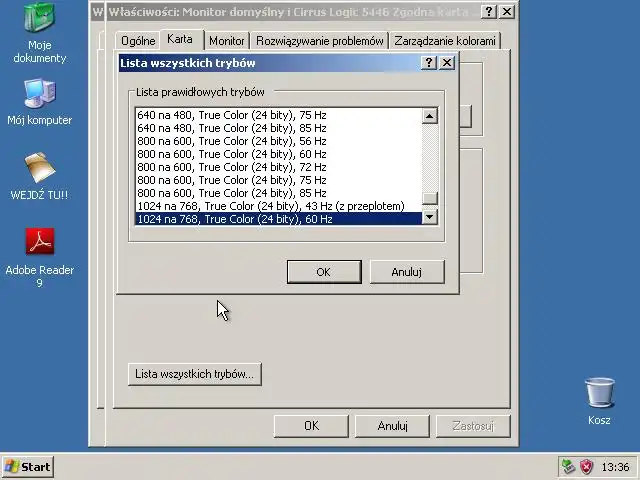Open the Rozwiązywanie problemów tab
Image resolution: width=640 pixels, height=480 pixels.
tap(319, 41)
